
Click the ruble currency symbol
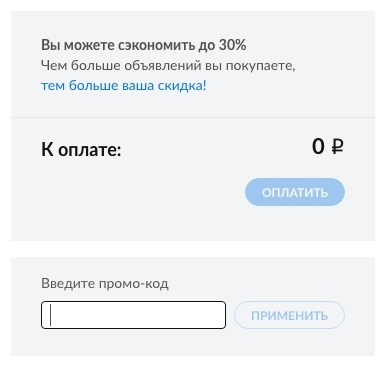337,147
